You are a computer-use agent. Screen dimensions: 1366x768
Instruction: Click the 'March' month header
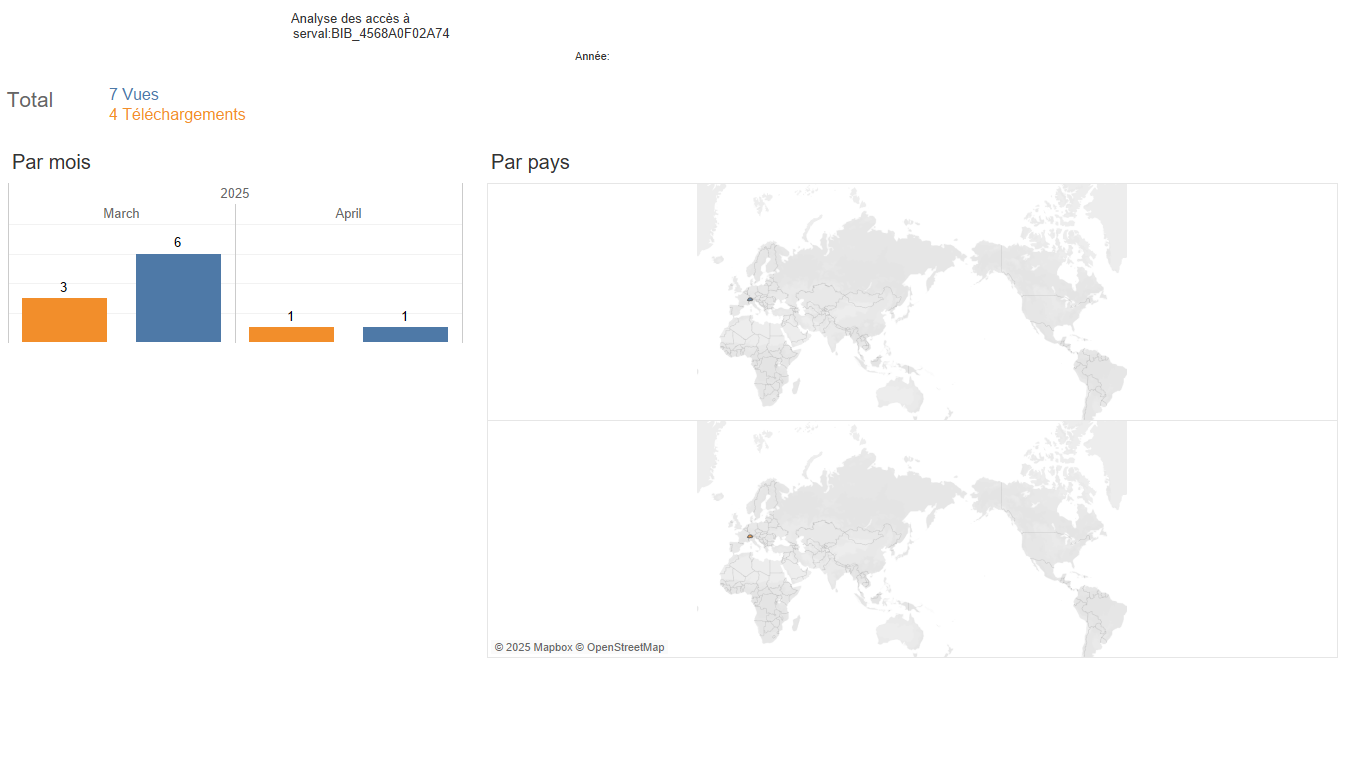(x=121, y=213)
